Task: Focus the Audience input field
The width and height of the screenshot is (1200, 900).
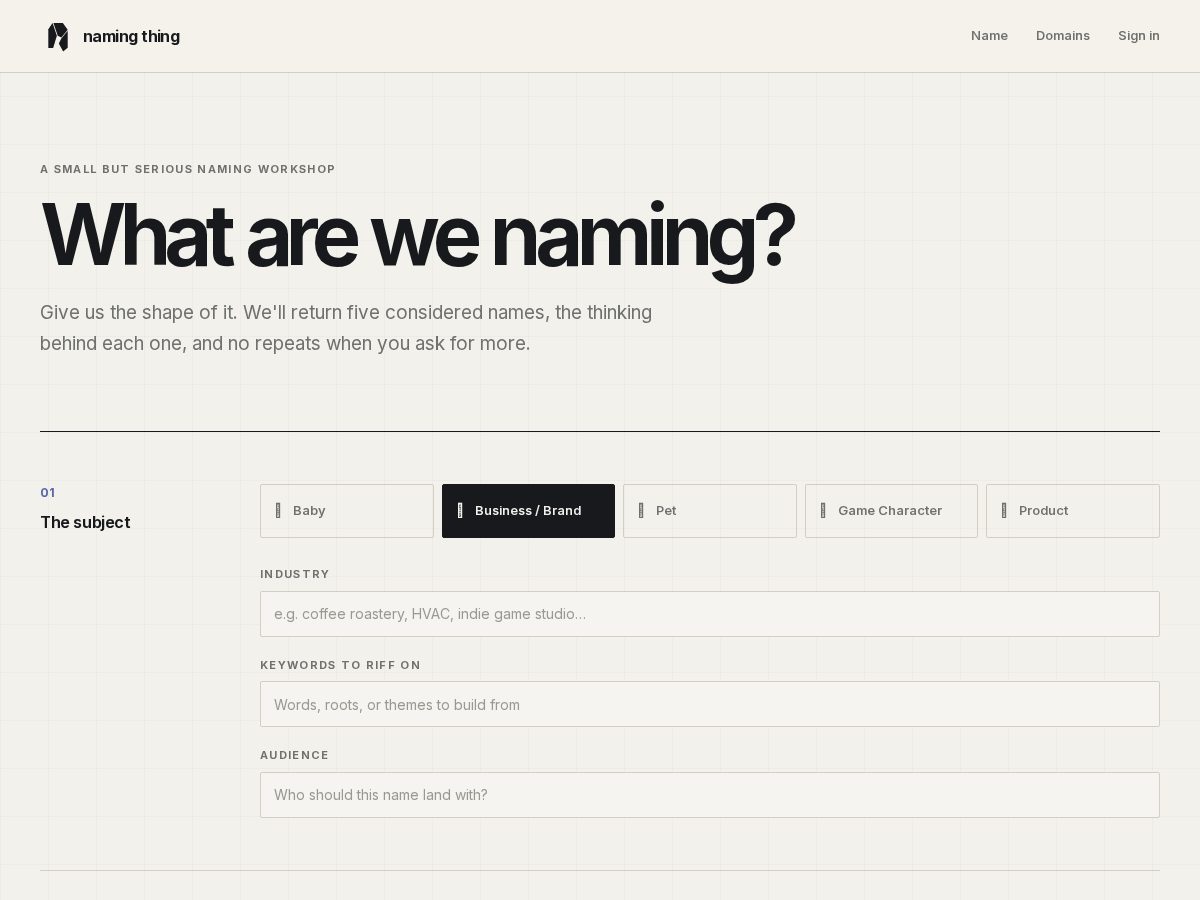Action: click(710, 795)
